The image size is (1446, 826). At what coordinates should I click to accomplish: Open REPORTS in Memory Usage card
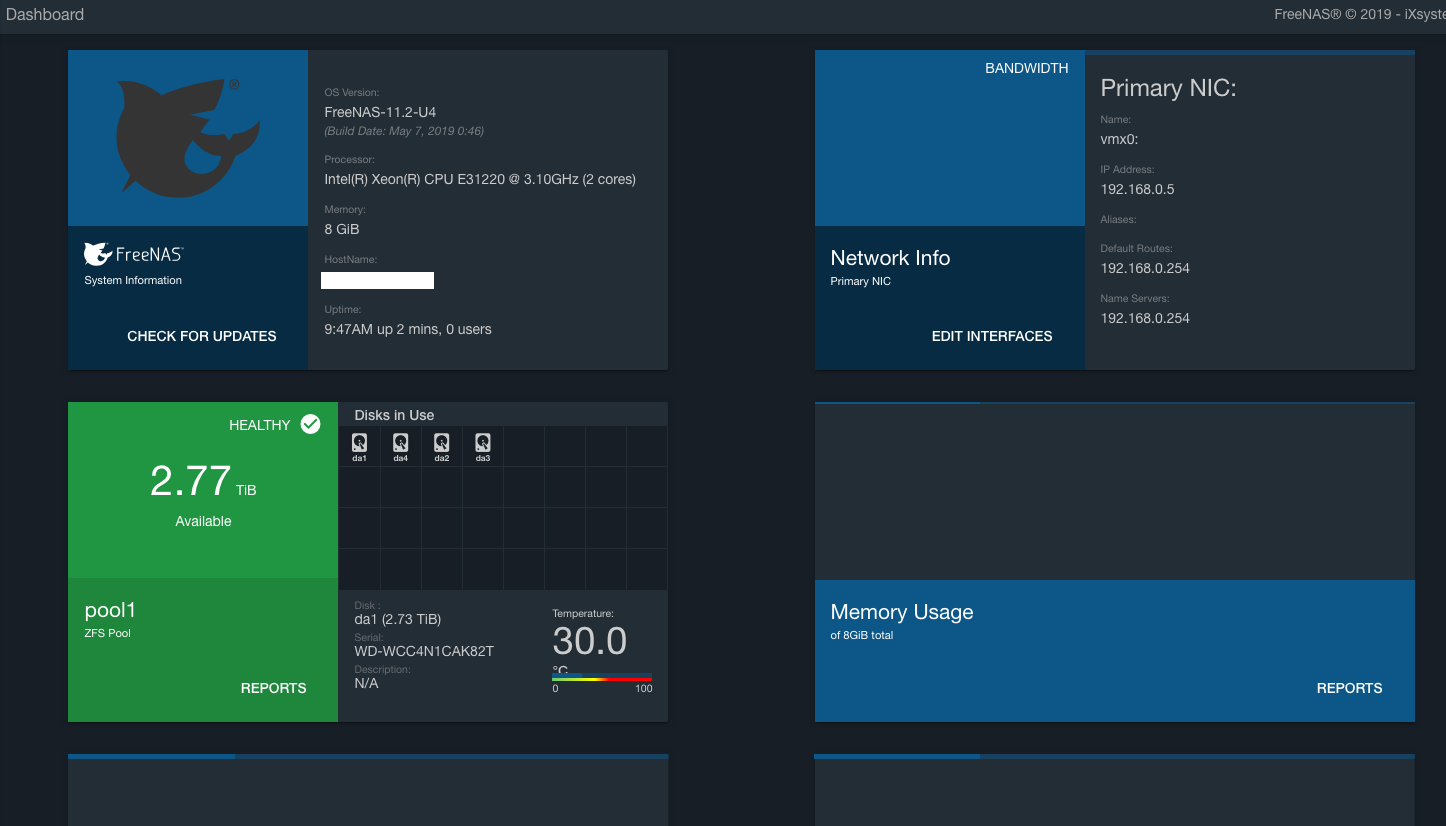pyautogui.click(x=1350, y=688)
